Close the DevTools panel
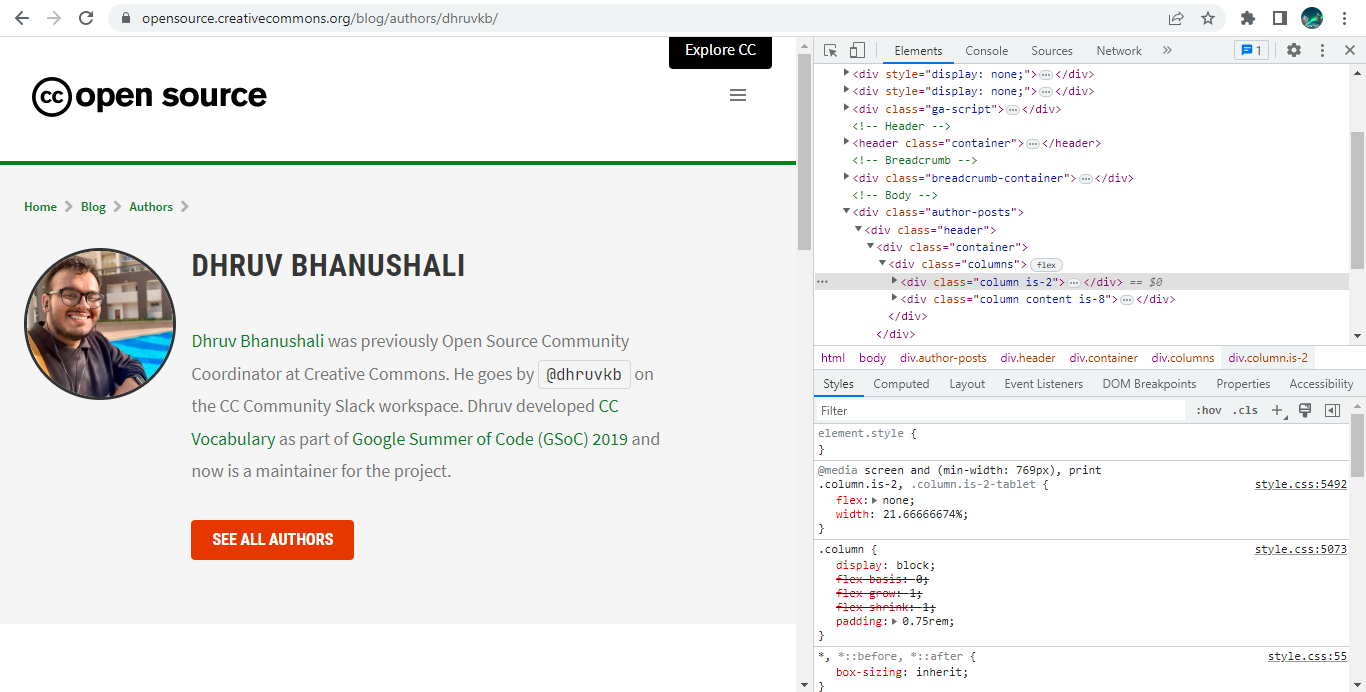Image resolution: width=1366 pixels, height=692 pixels. pos(1348,50)
